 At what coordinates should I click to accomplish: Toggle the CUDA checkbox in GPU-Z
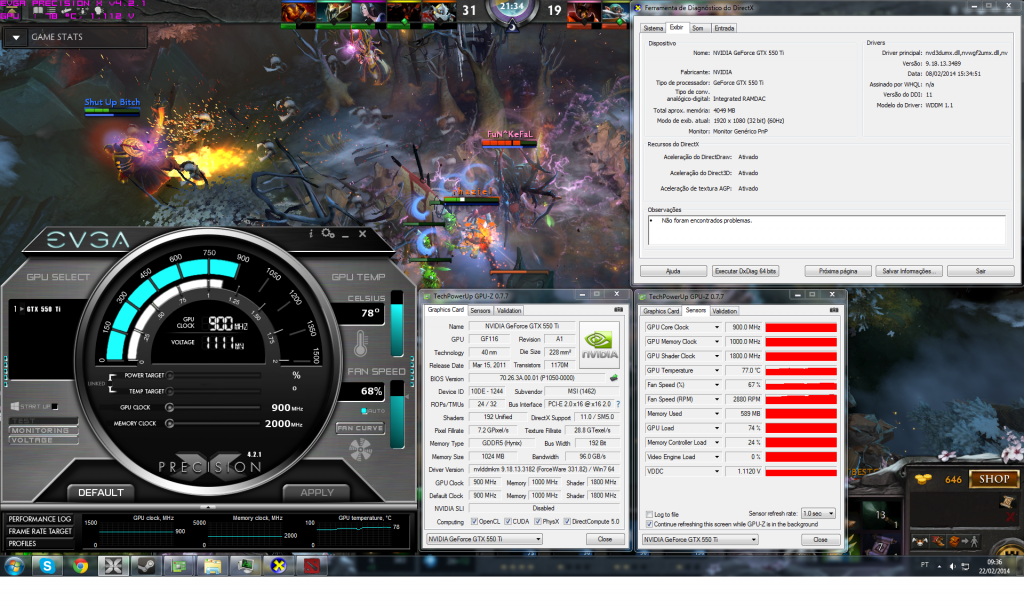[508, 521]
